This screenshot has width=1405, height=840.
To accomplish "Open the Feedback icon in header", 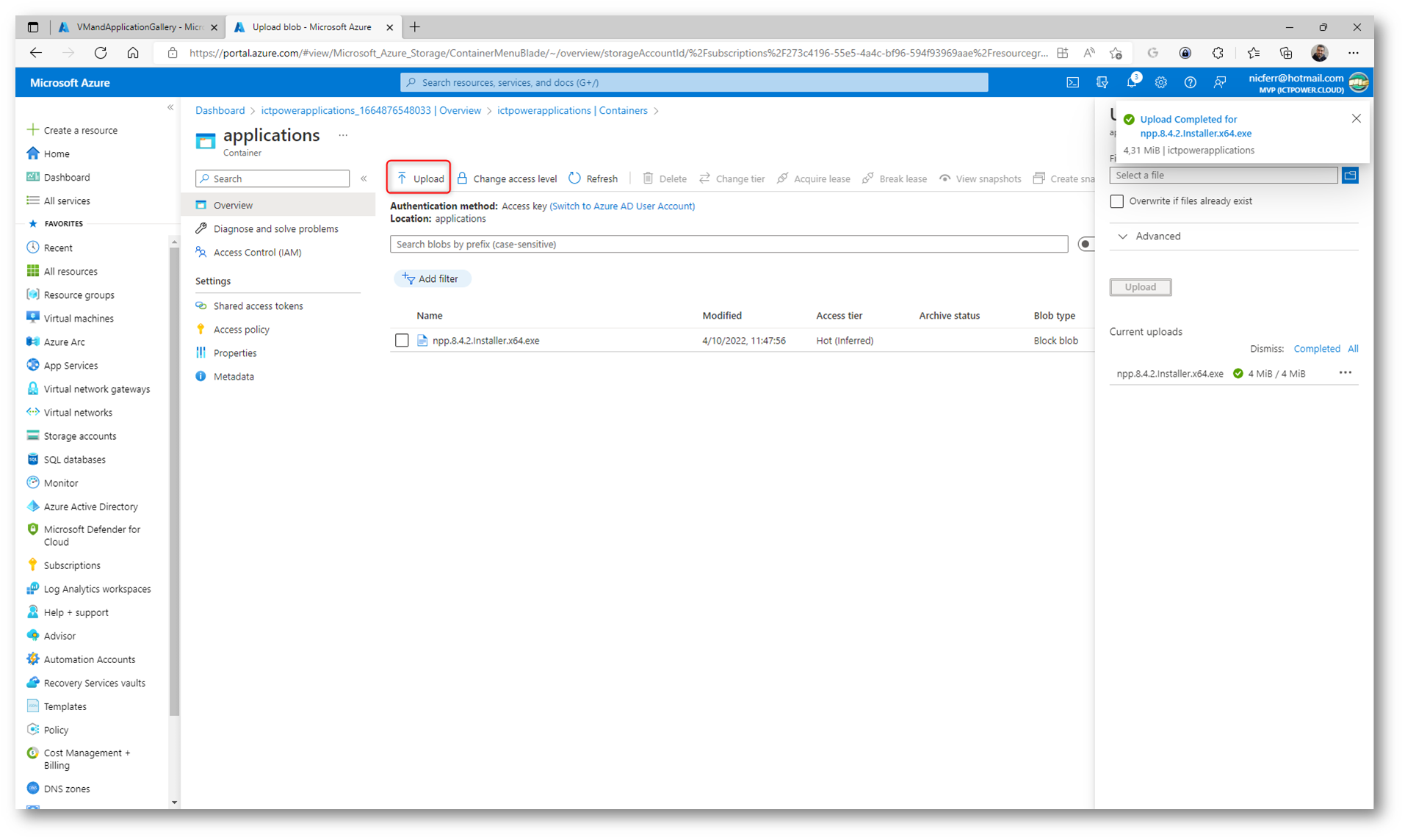I will [1219, 83].
